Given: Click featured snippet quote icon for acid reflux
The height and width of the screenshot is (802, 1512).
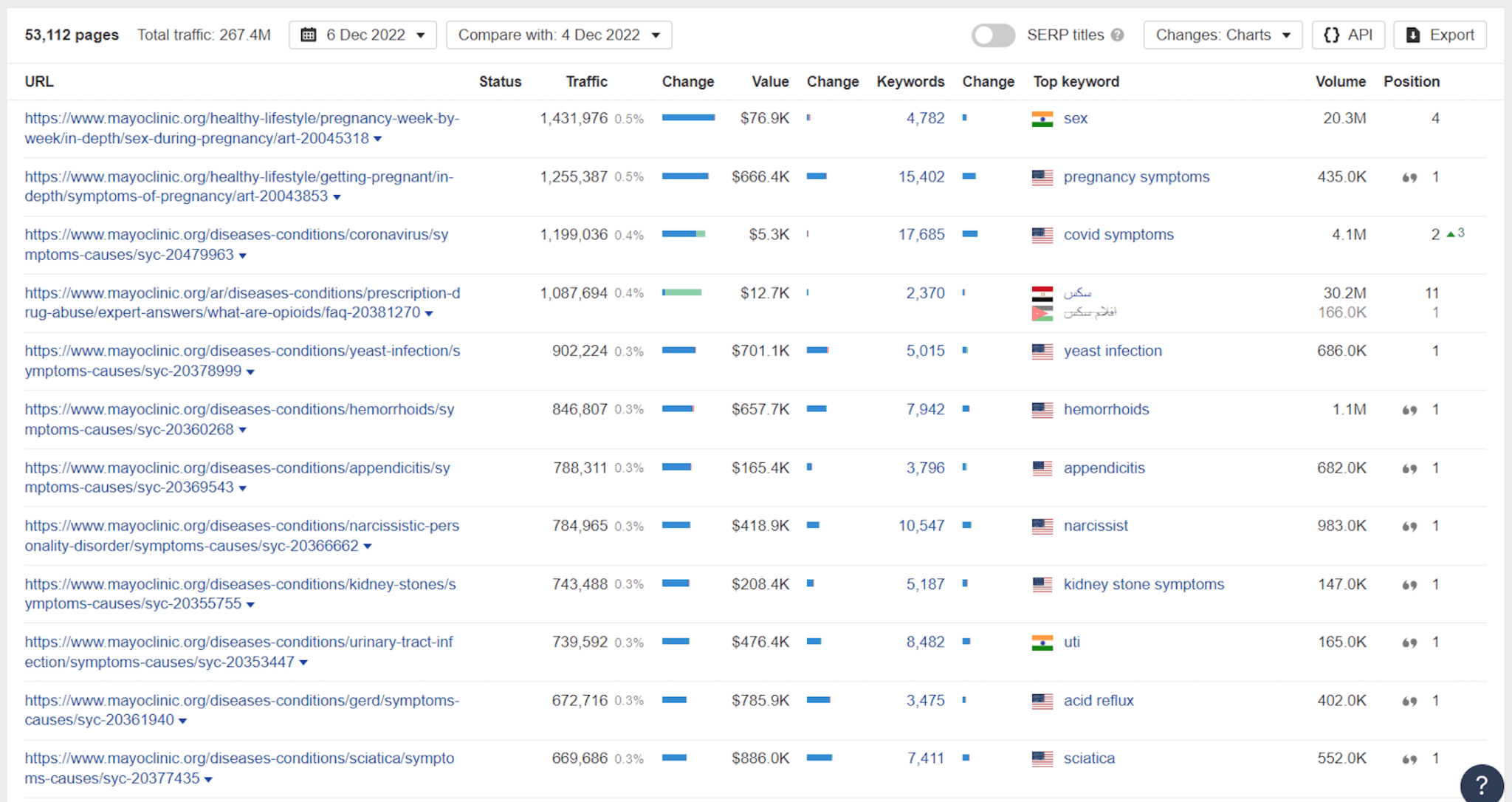Looking at the screenshot, I should pyautogui.click(x=1409, y=701).
